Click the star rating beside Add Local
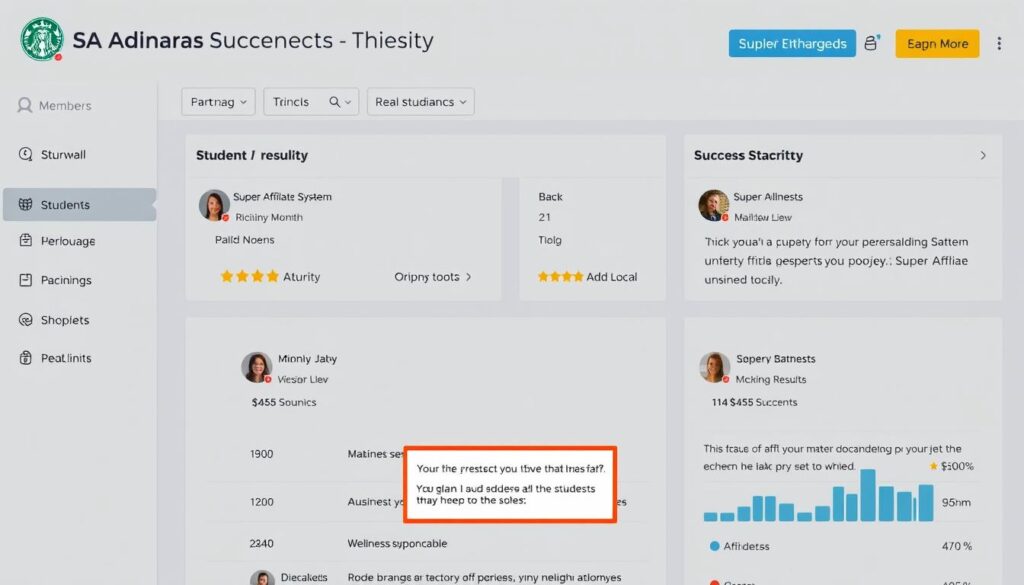The height and width of the screenshot is (585, 1024). coord(560,276)
